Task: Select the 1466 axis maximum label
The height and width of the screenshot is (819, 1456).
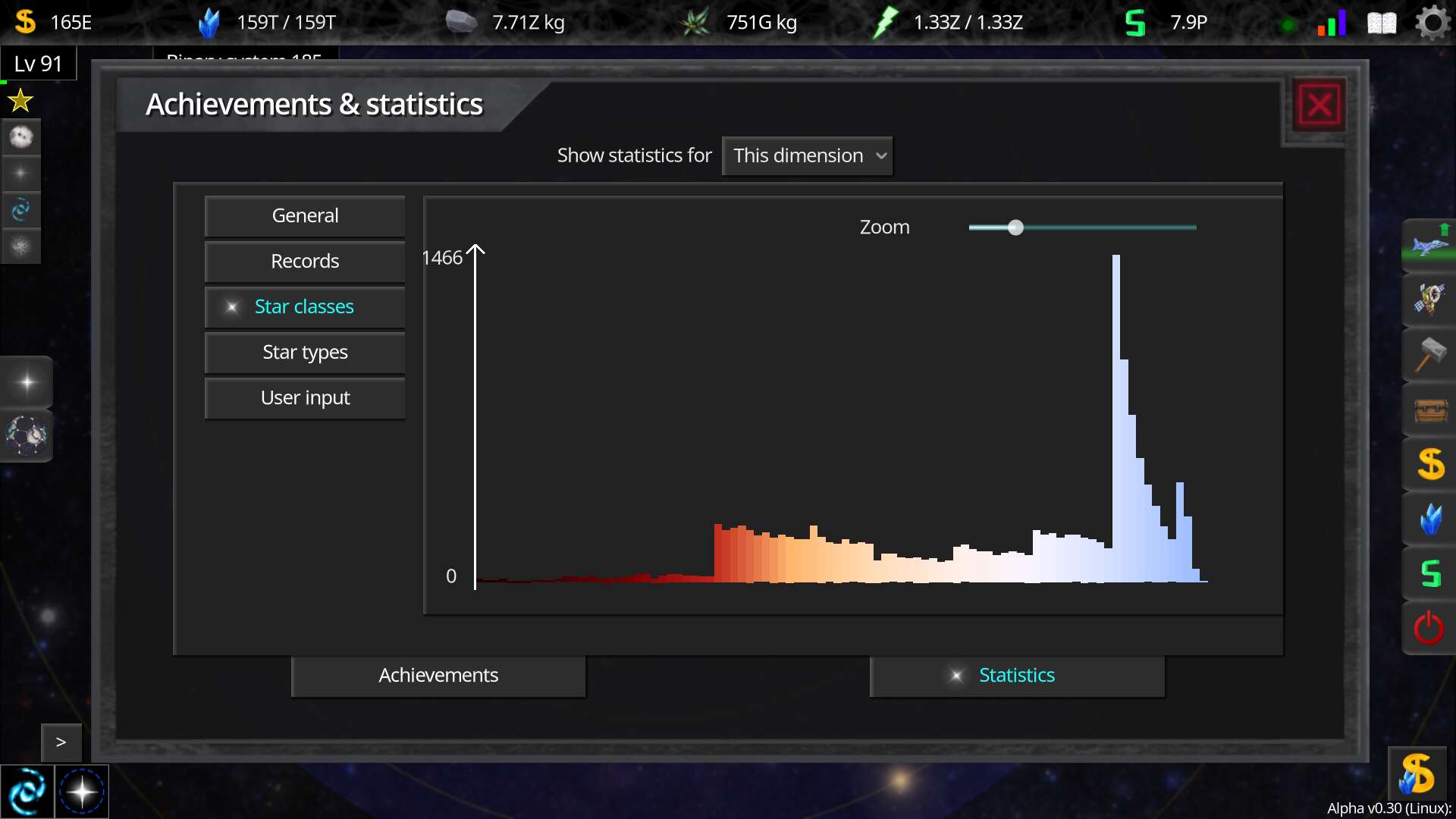Action: coord(442,259)
